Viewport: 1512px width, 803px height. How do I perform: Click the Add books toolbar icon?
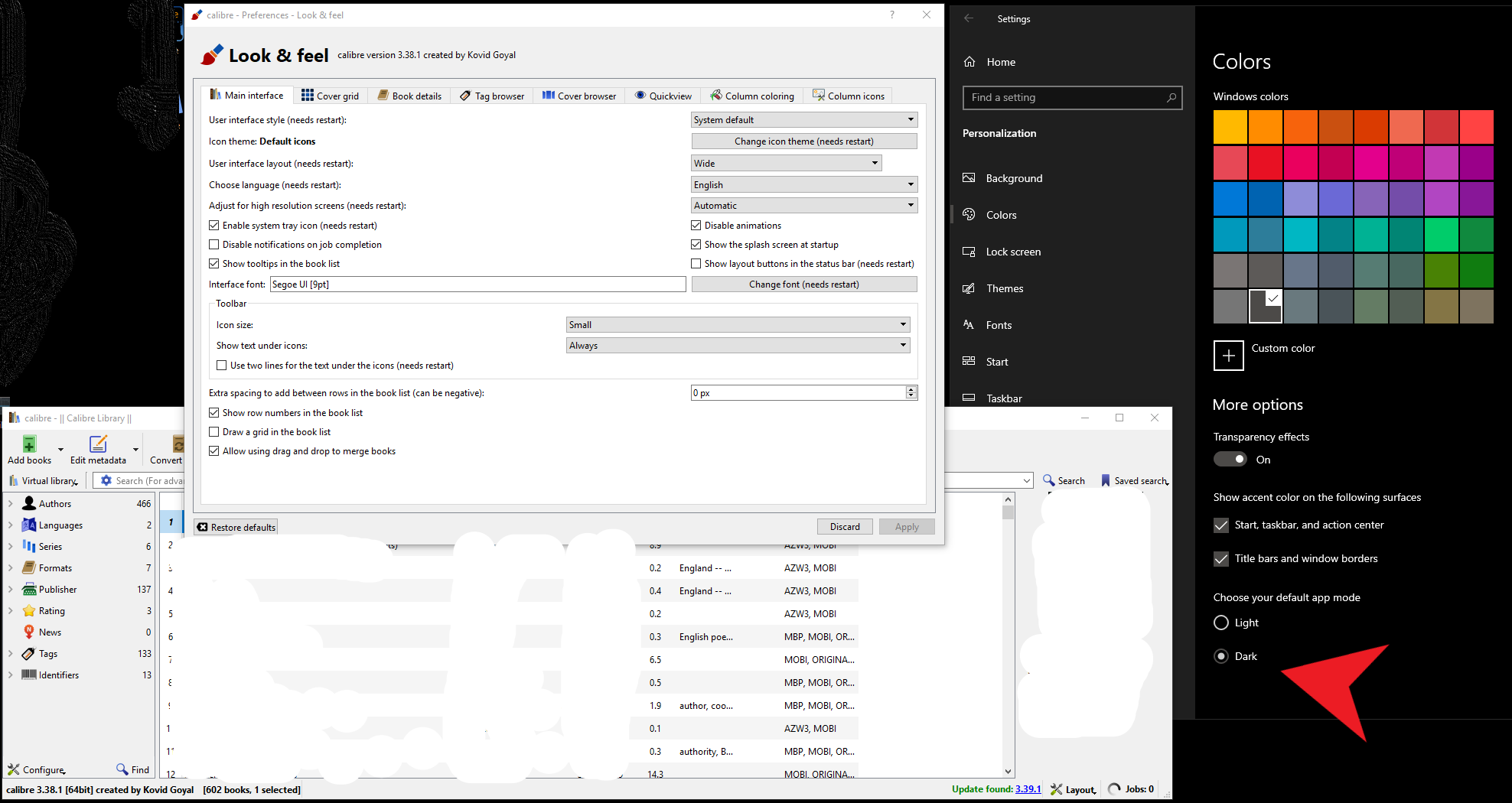(29, 444)
